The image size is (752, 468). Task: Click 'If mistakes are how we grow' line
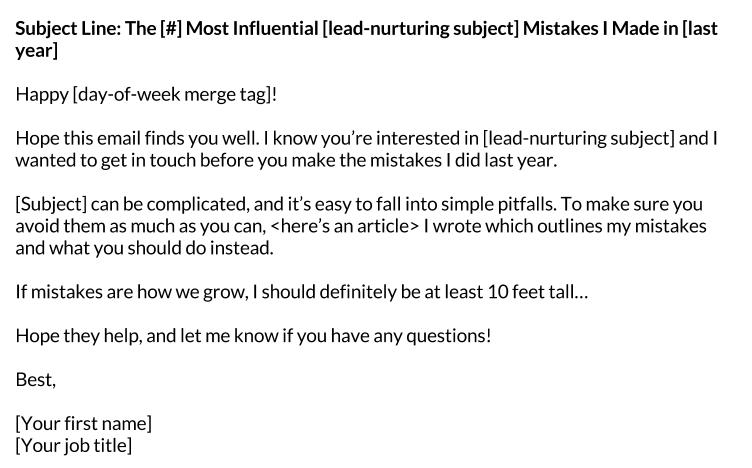coord(132,292)
